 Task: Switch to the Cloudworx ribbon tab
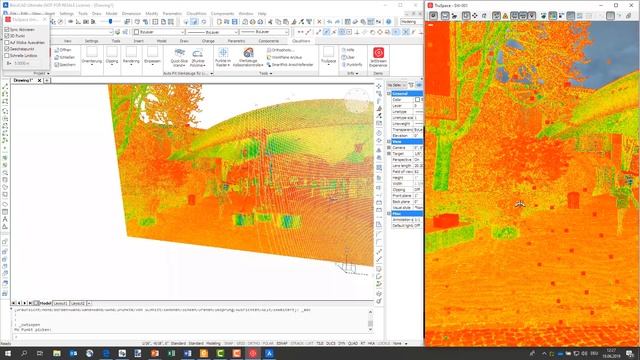[301, 41]
